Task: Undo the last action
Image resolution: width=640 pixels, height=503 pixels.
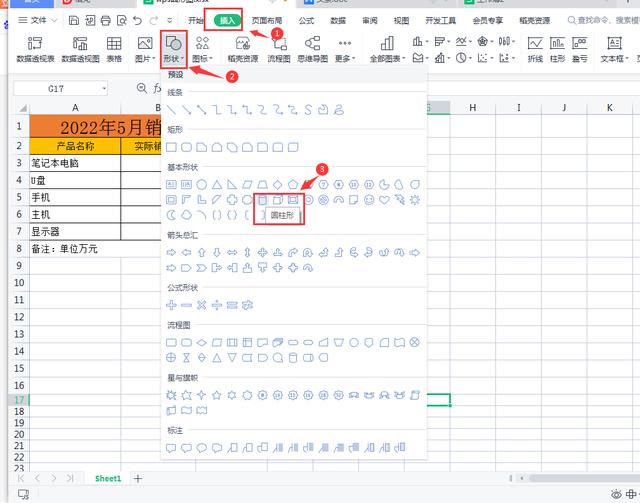Action: tap(138, 20)
